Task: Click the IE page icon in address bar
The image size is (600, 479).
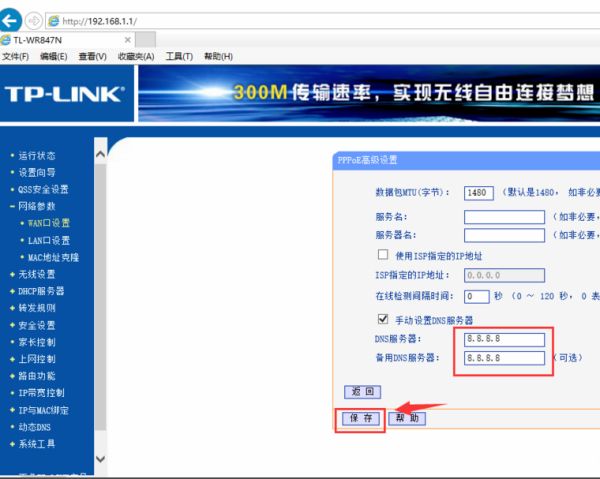Action: click(54, 20)
